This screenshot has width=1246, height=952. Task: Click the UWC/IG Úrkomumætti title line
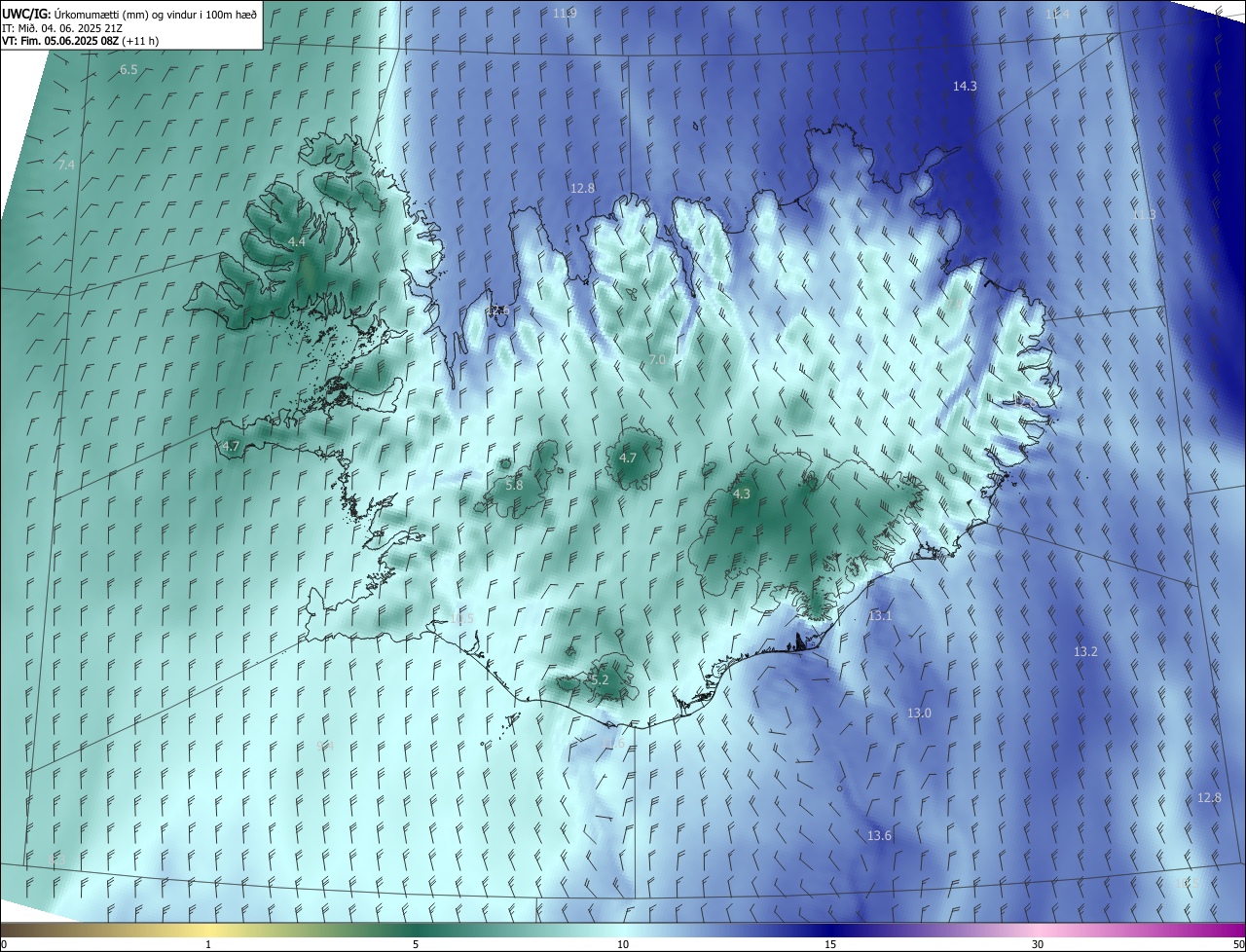(129, 13)
